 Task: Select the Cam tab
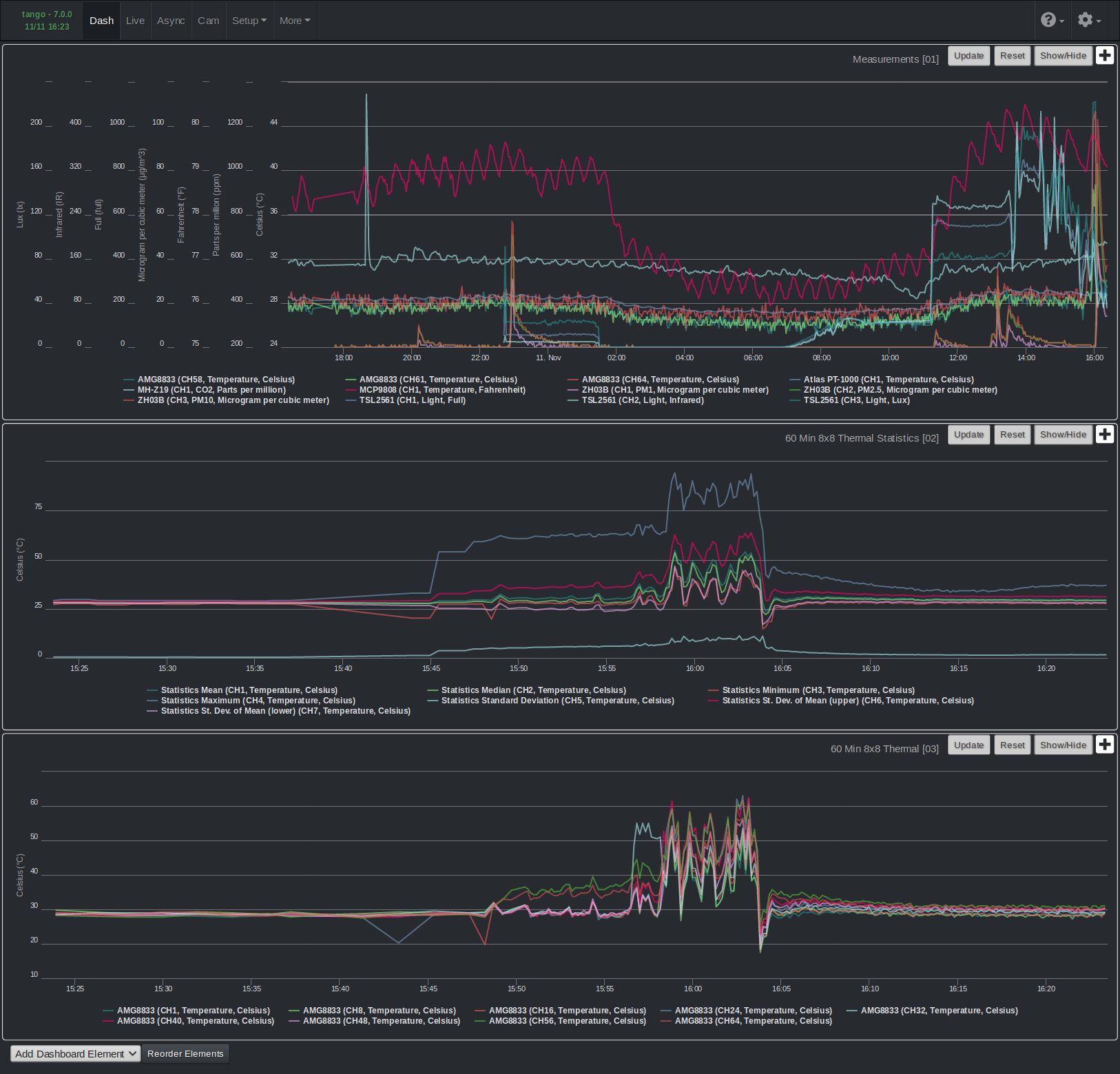pos(208,20)
